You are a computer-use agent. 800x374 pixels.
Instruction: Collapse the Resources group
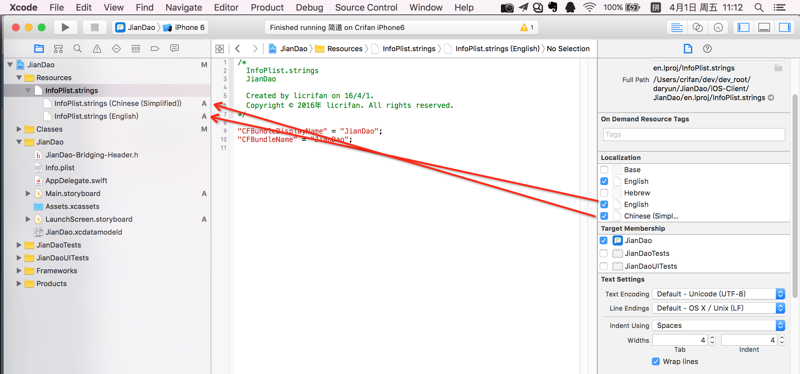(19, 78)
